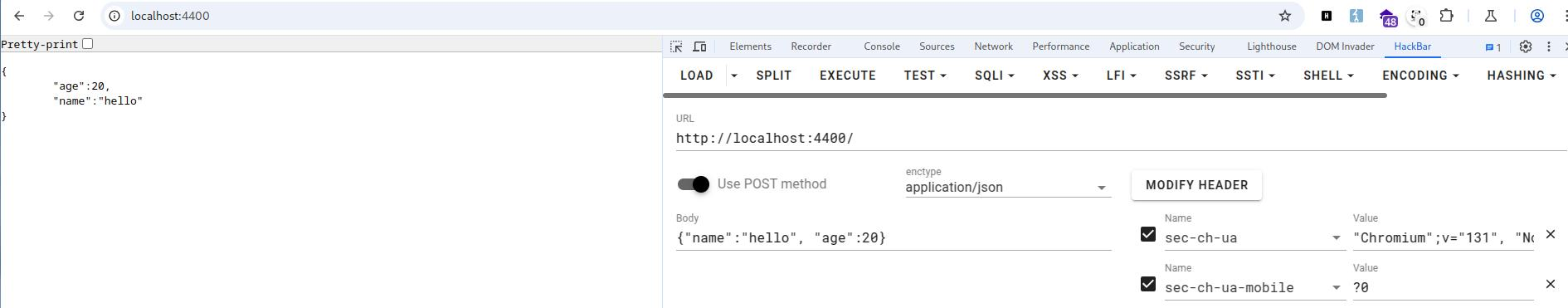Activate the DevTools inspect element picker
Screen dimensions: 1568x308
(x=677, y=46)
